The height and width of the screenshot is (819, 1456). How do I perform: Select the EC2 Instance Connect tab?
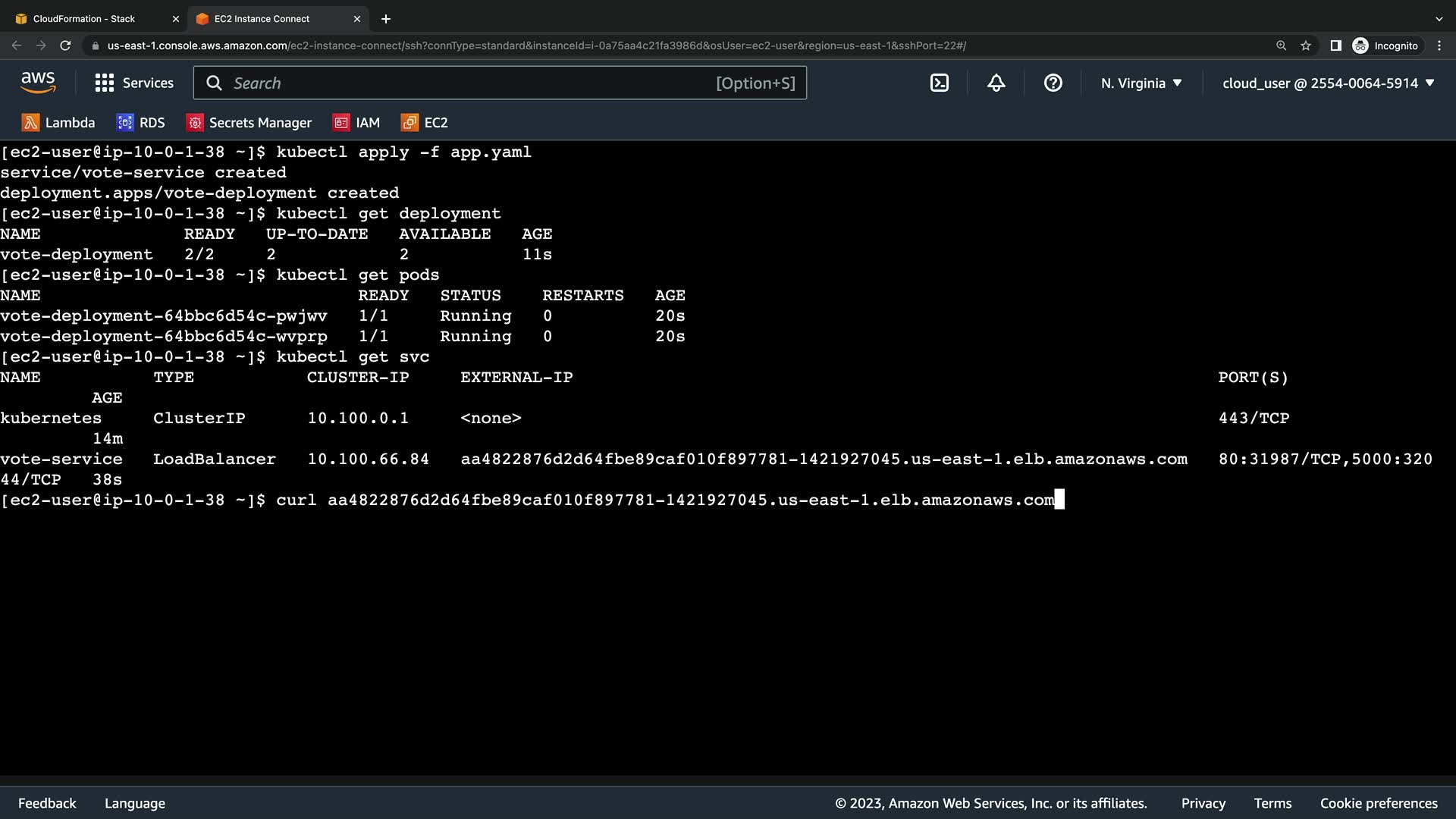(262, 19)
